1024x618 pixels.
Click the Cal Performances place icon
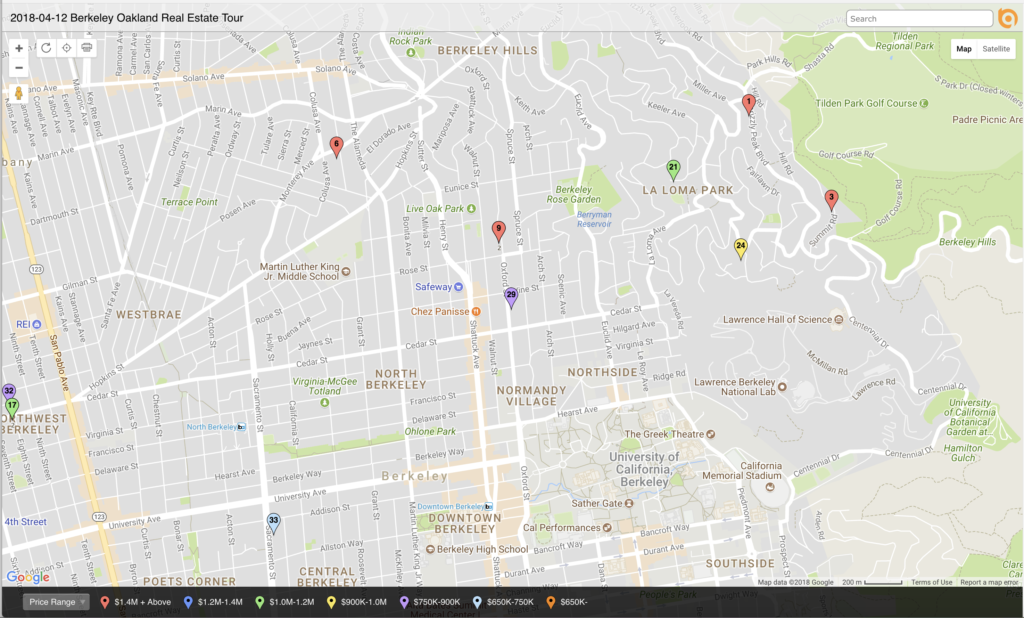(607, 527)
